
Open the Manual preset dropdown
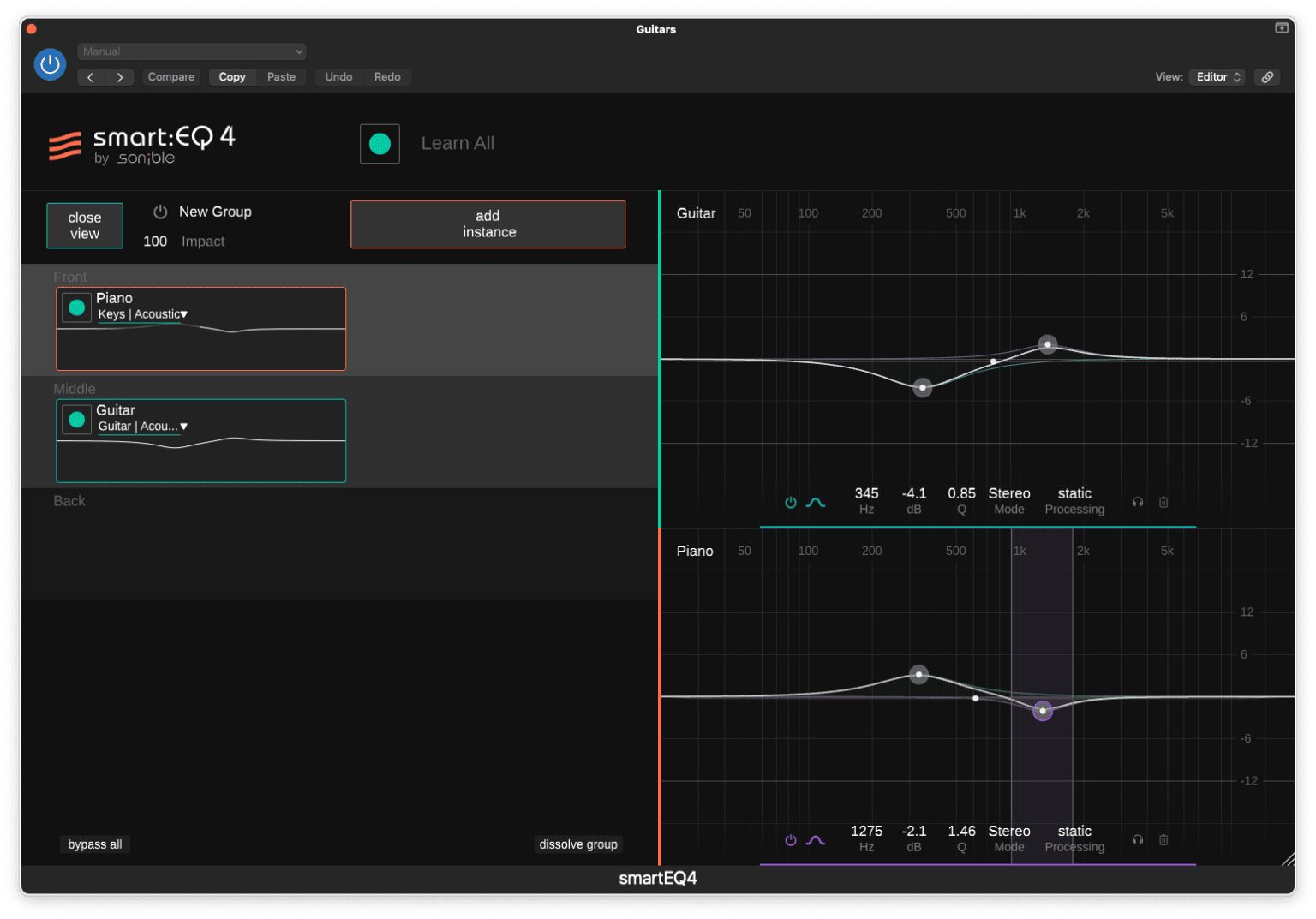(x=191, y=51)
